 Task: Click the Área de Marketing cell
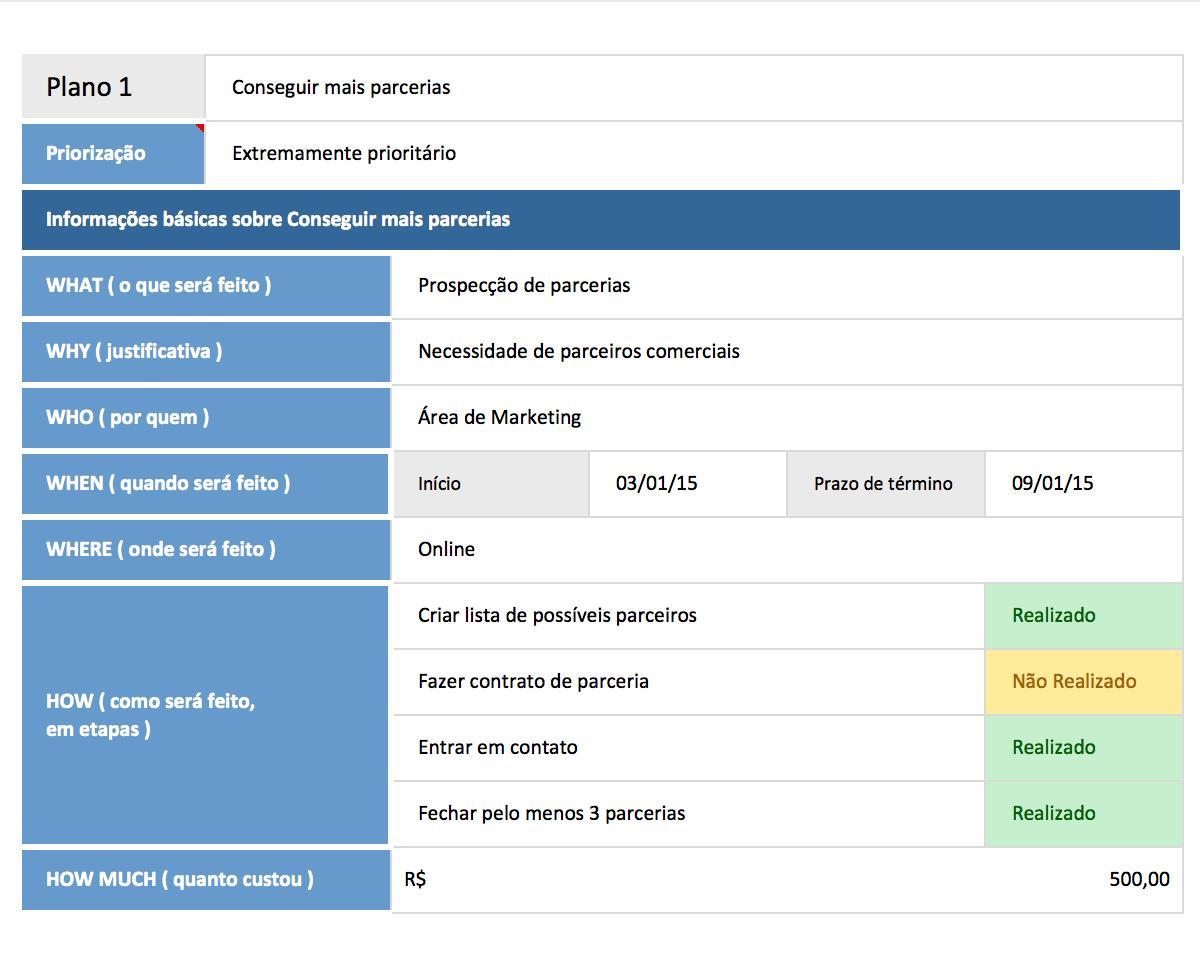click(787, 417)
